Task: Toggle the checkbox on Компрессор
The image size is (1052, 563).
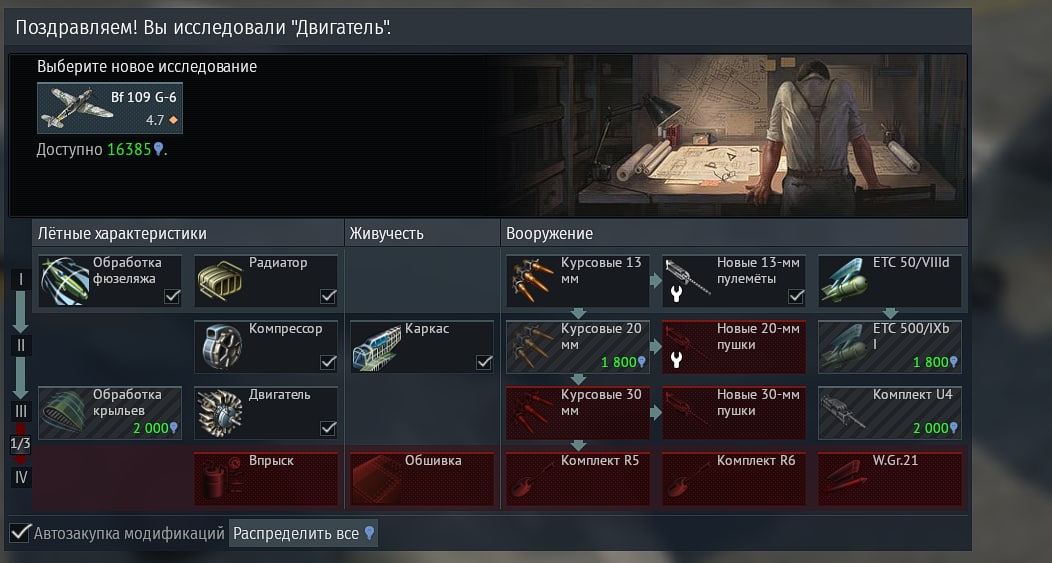Action: coord(328,362)
